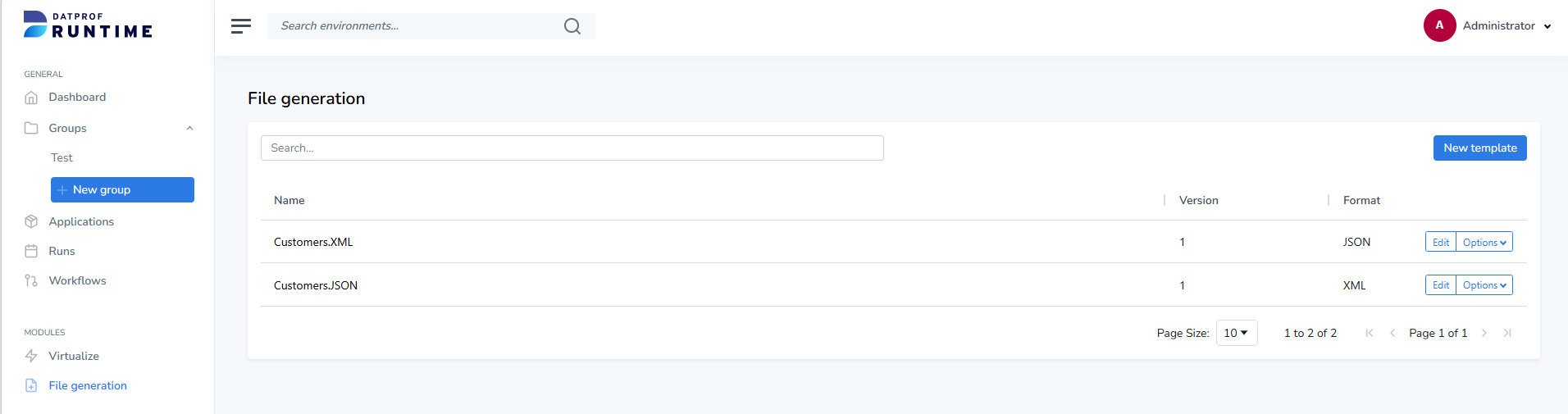The image size is (1568, 414).
Task: Click the New group button
Action: tap(122, 189)
